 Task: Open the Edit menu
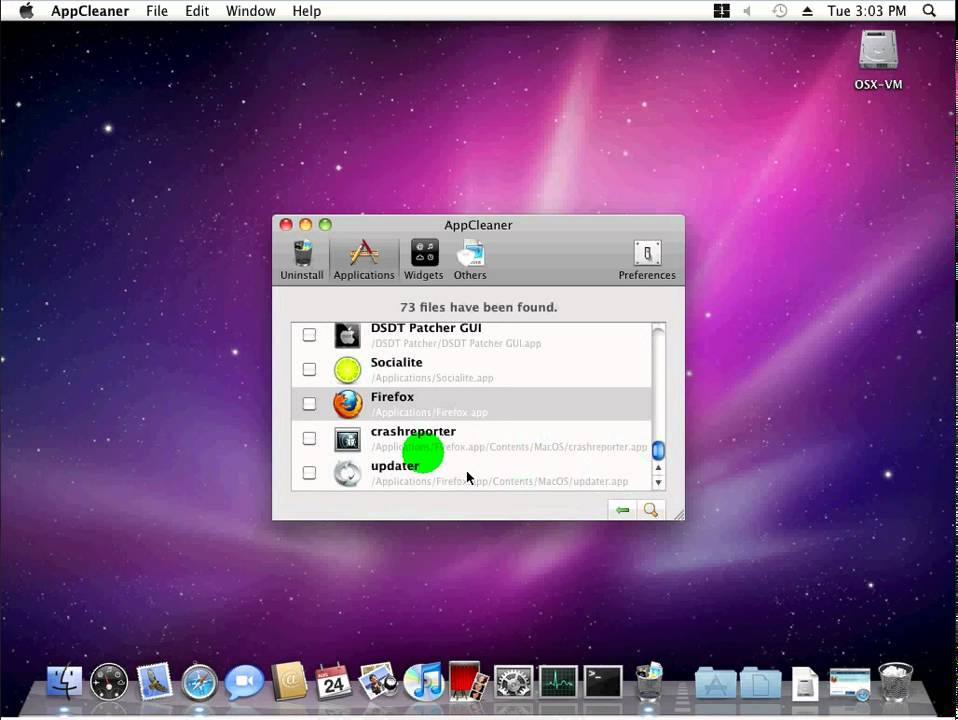point(197,11)
